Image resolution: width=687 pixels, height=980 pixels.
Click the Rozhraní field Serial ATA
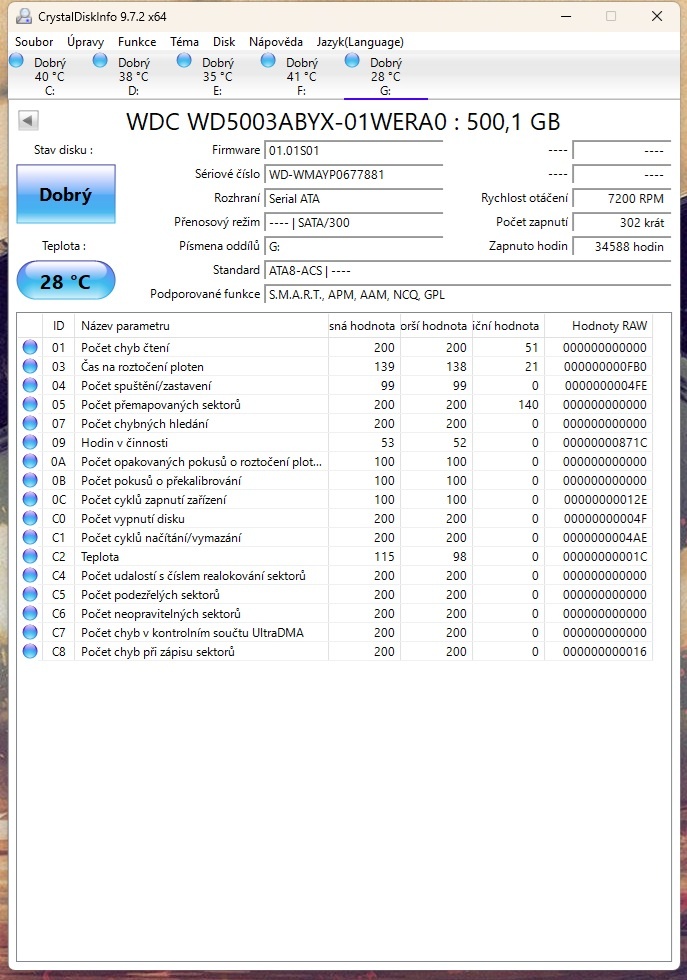pos(354,199)
